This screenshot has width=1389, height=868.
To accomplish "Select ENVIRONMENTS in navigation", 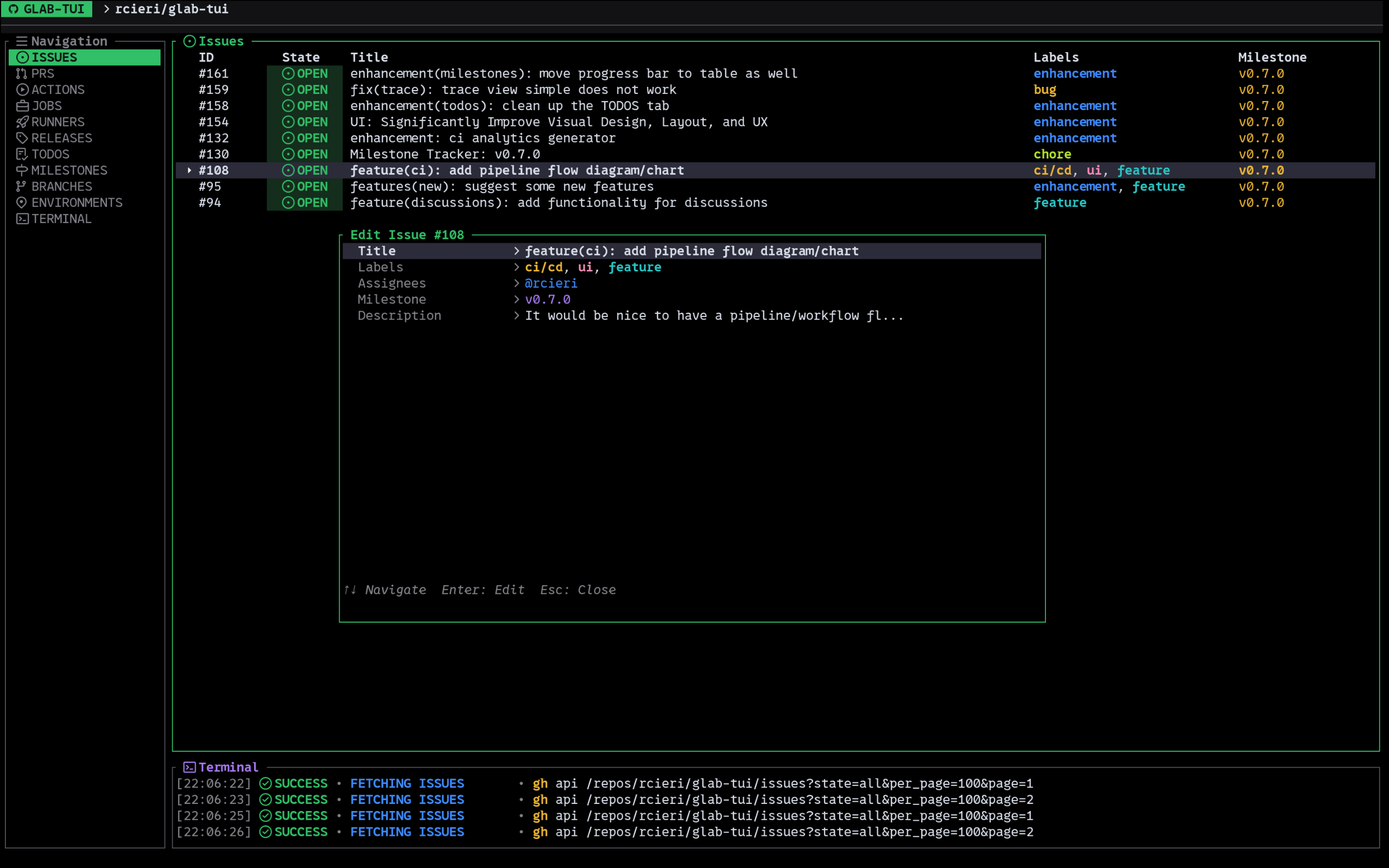I will point(84,202).
